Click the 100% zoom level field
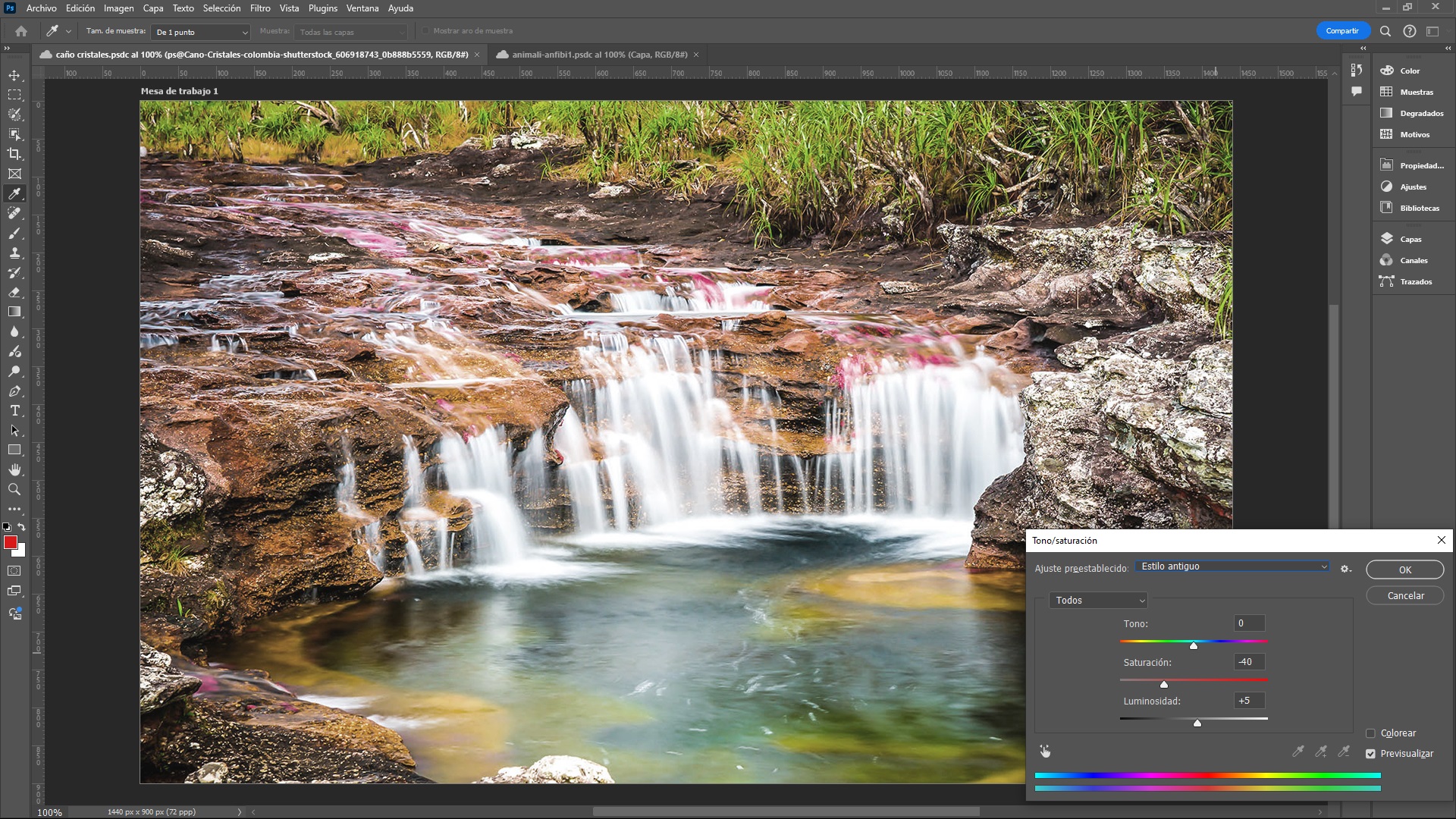Image resolution: width=1456 pixels, height=819 pixels. [50, 812]
